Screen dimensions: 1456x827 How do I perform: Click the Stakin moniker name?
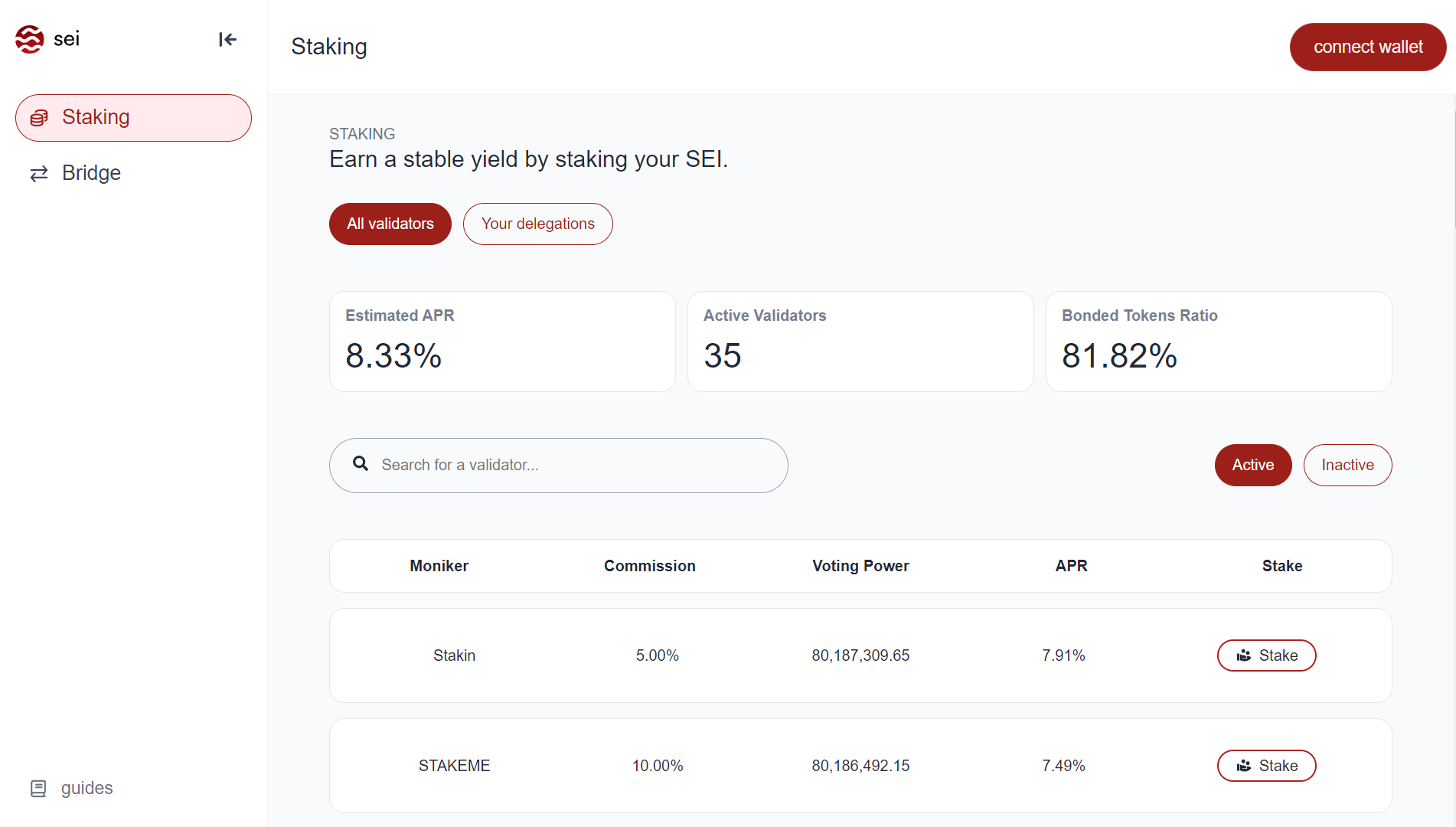click(x=455, y=655)
